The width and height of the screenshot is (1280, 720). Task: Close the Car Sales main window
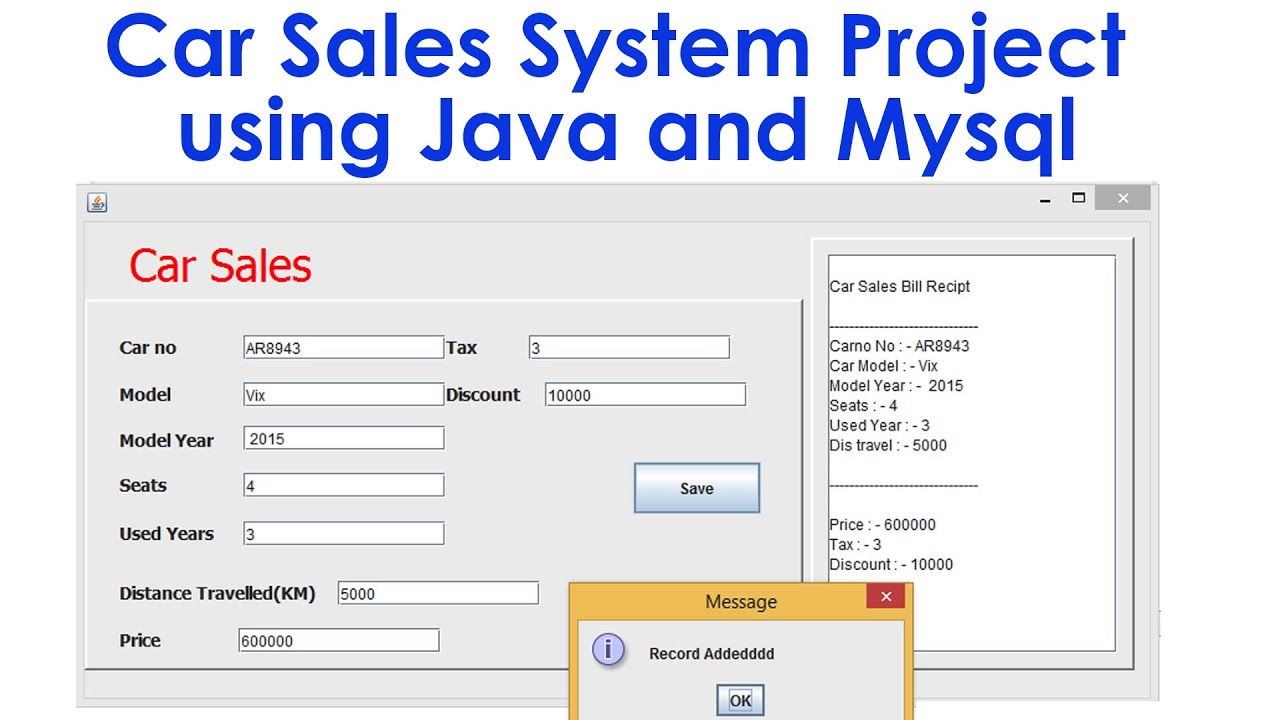pyautogui.click(x=1122, y=198)
